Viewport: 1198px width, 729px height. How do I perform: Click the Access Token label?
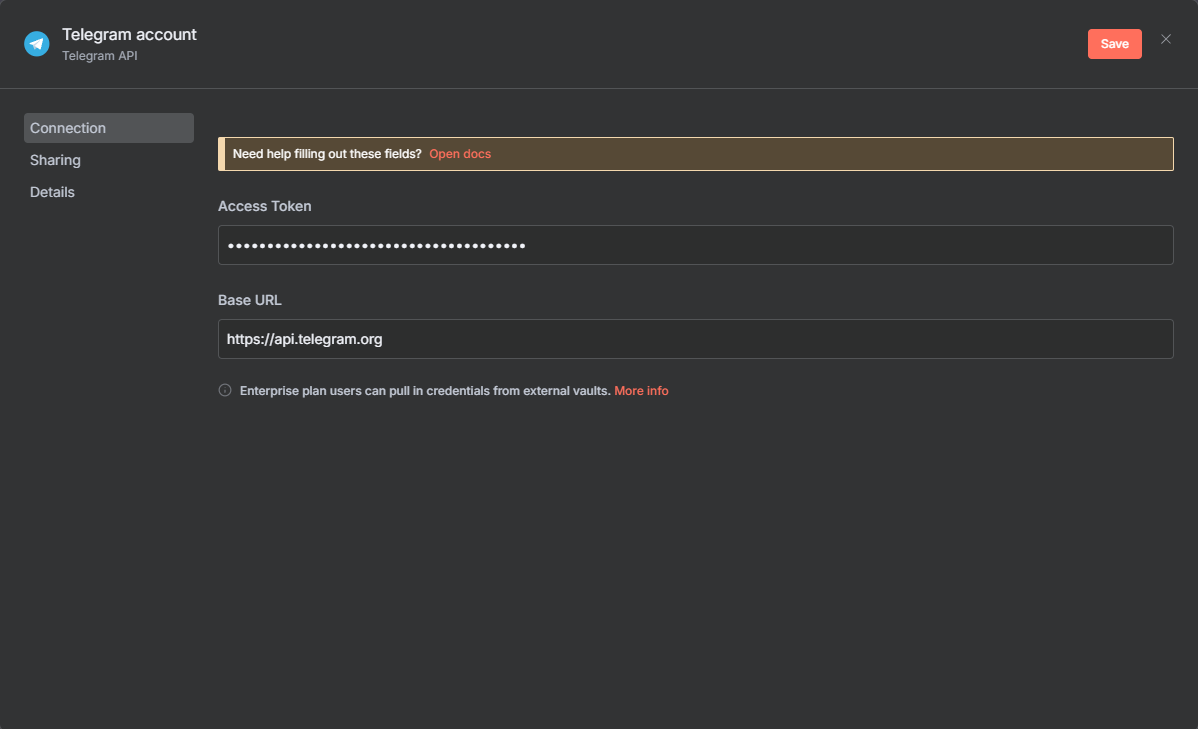pos(265,206)
